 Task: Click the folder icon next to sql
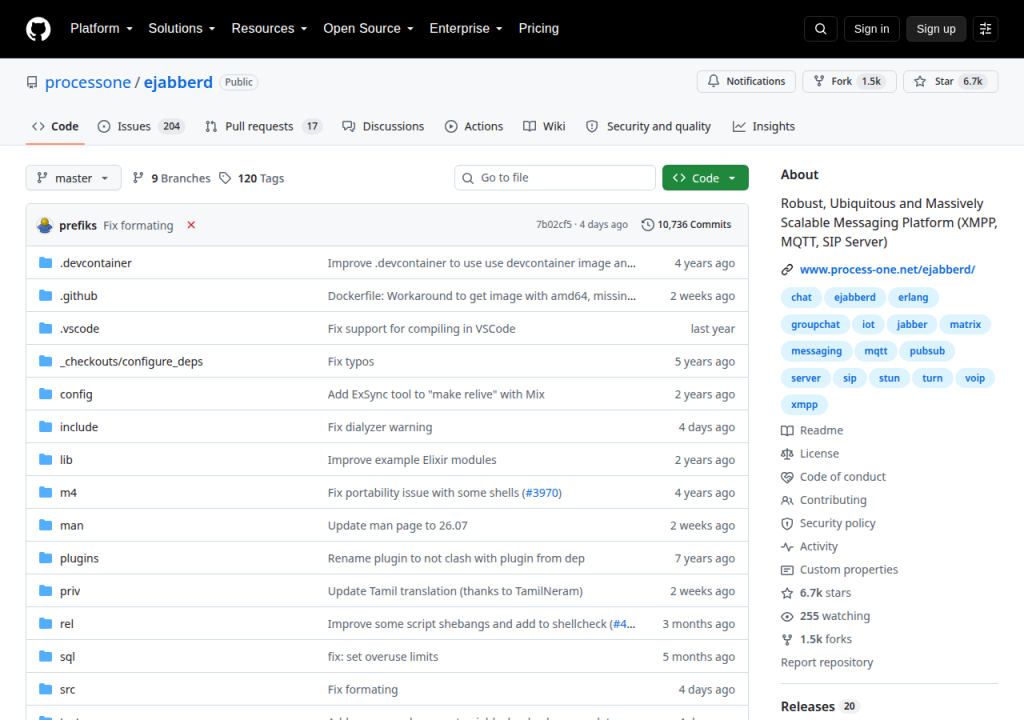coord(46,656)
